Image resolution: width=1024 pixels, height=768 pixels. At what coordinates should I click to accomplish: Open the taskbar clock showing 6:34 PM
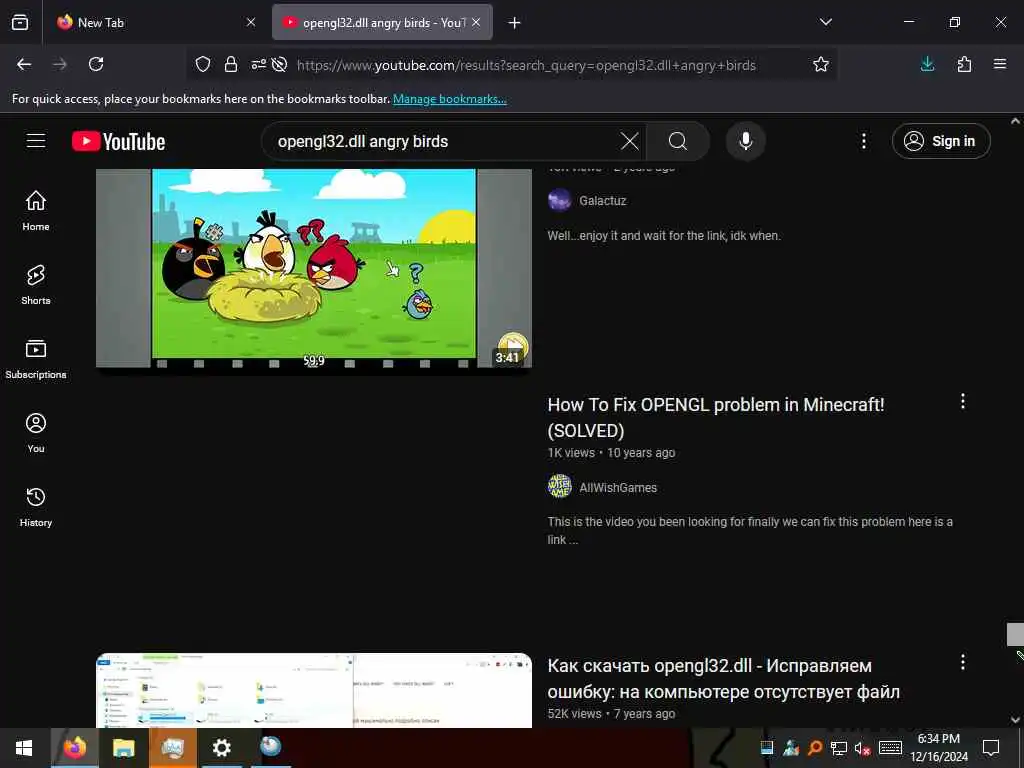pyautogui.click(x=938, y=747)
